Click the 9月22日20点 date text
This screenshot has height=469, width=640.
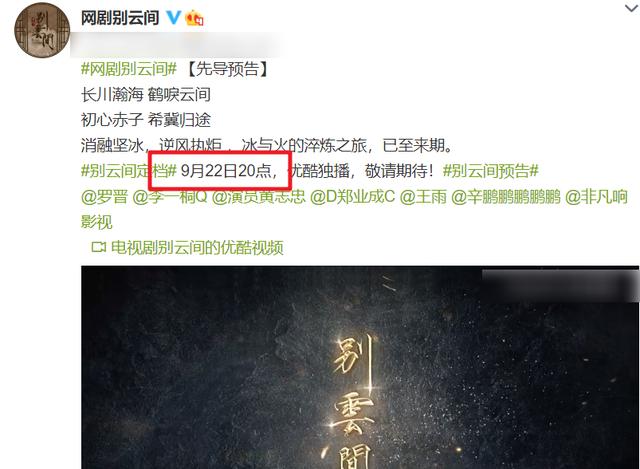tap(226, 171)
